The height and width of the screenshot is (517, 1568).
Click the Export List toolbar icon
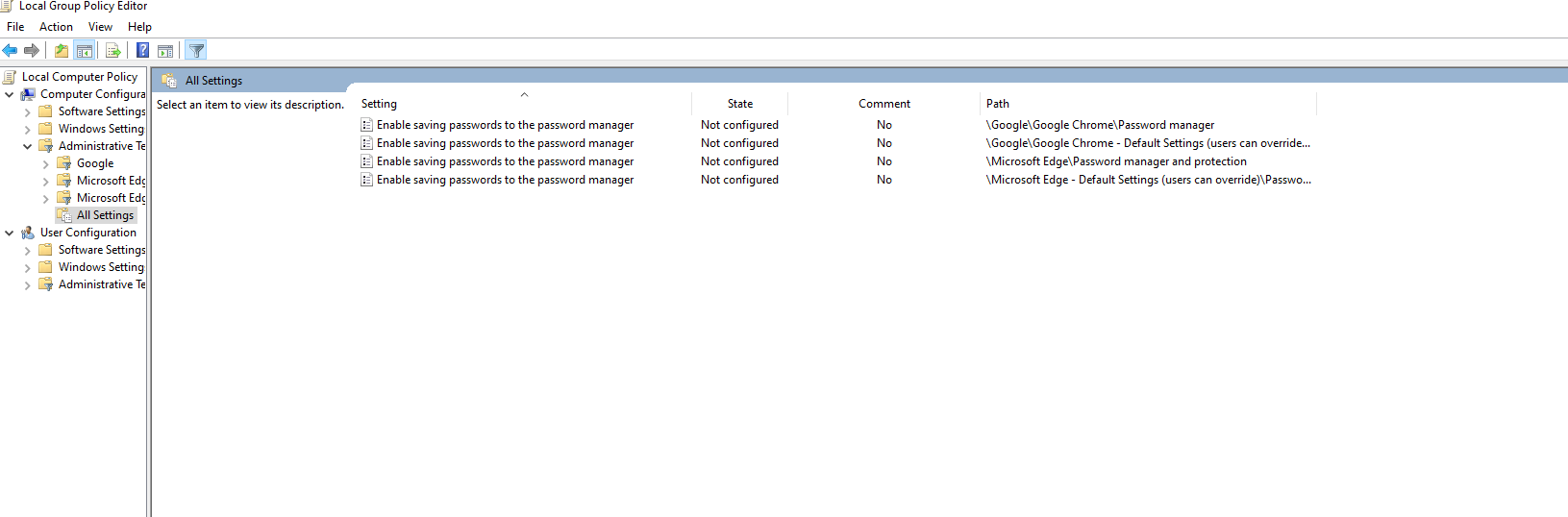tap(113, 51)
